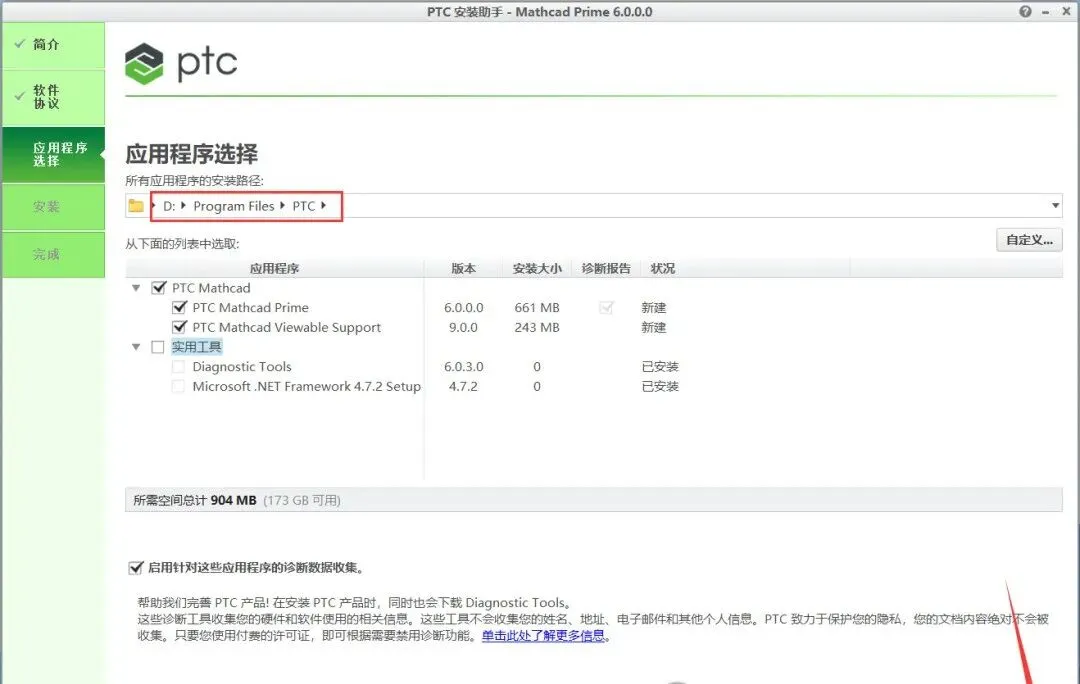
Task: Select the 完成 step in sidebar
Action: click(x=54, y=255)
